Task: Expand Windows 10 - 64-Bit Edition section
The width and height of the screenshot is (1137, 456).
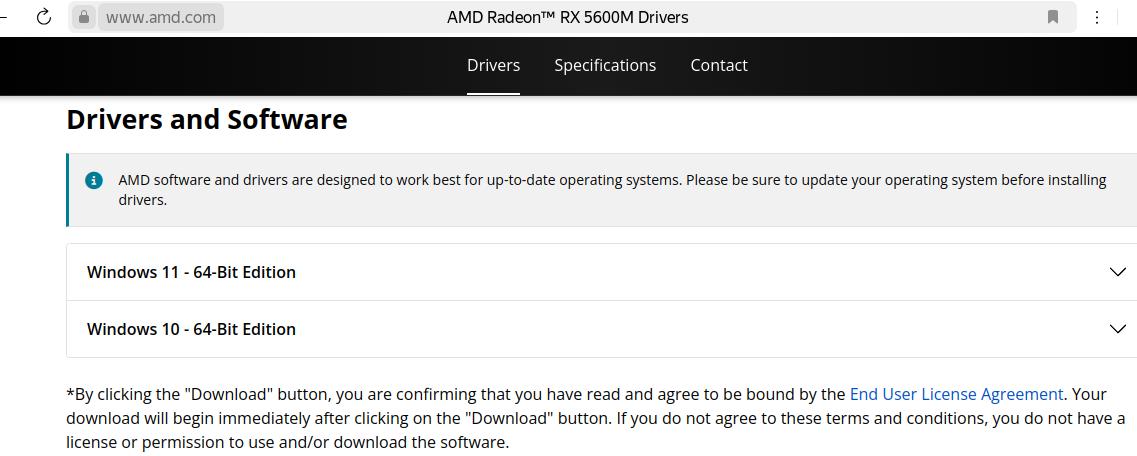Action: click(191, 329)
